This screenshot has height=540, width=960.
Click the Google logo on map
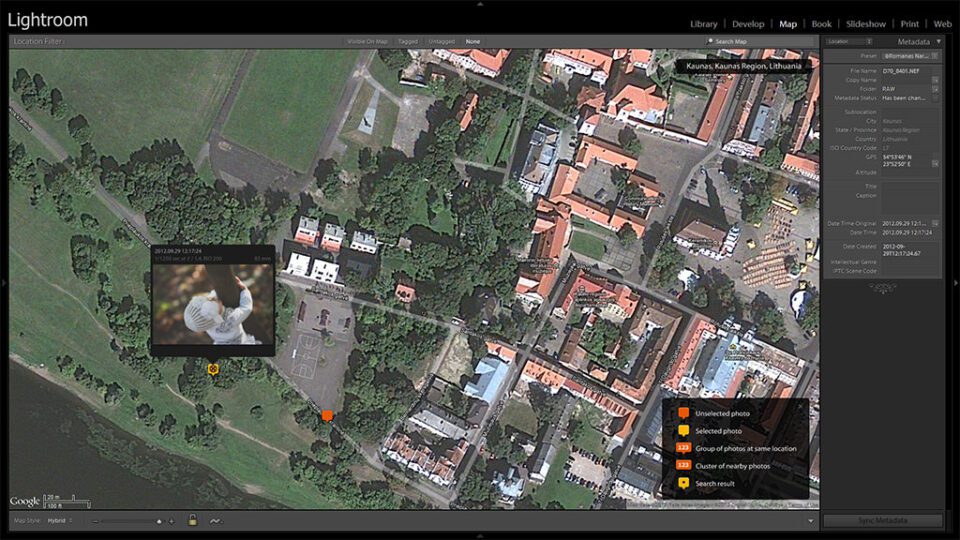tap(25, 501)
